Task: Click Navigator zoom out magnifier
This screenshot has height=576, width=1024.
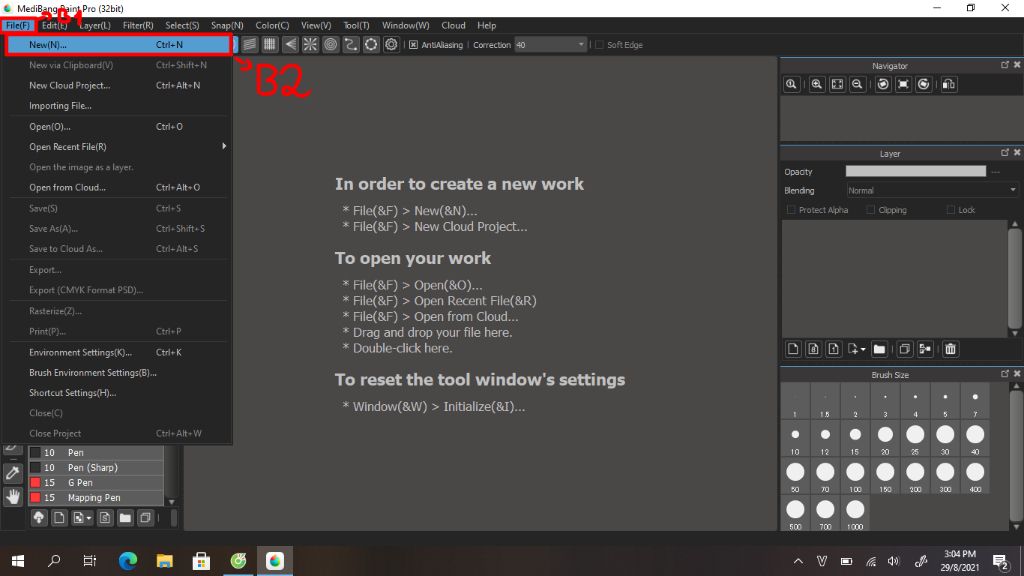Action: (857, 84)
